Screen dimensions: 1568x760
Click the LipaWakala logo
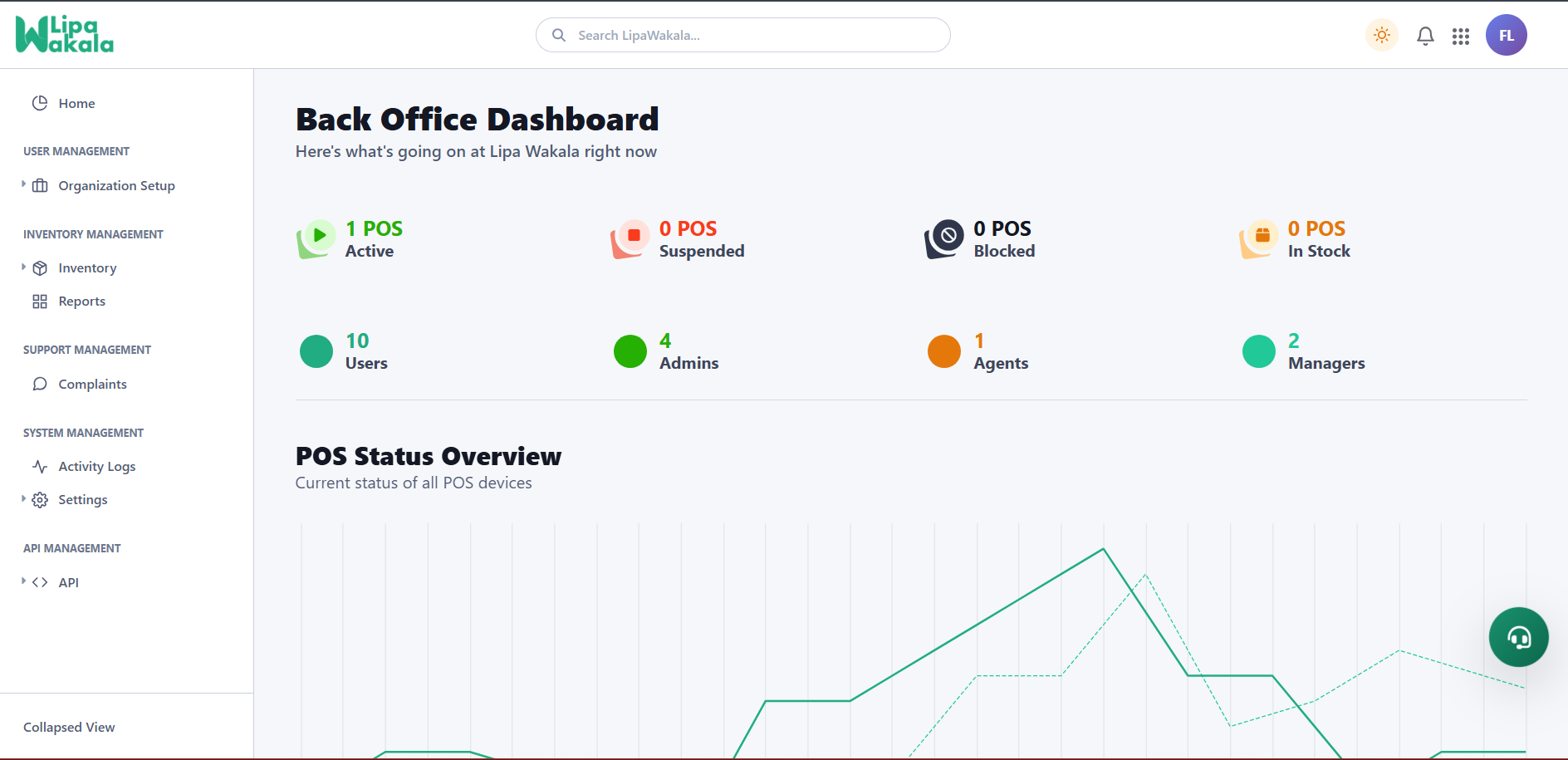65,35
